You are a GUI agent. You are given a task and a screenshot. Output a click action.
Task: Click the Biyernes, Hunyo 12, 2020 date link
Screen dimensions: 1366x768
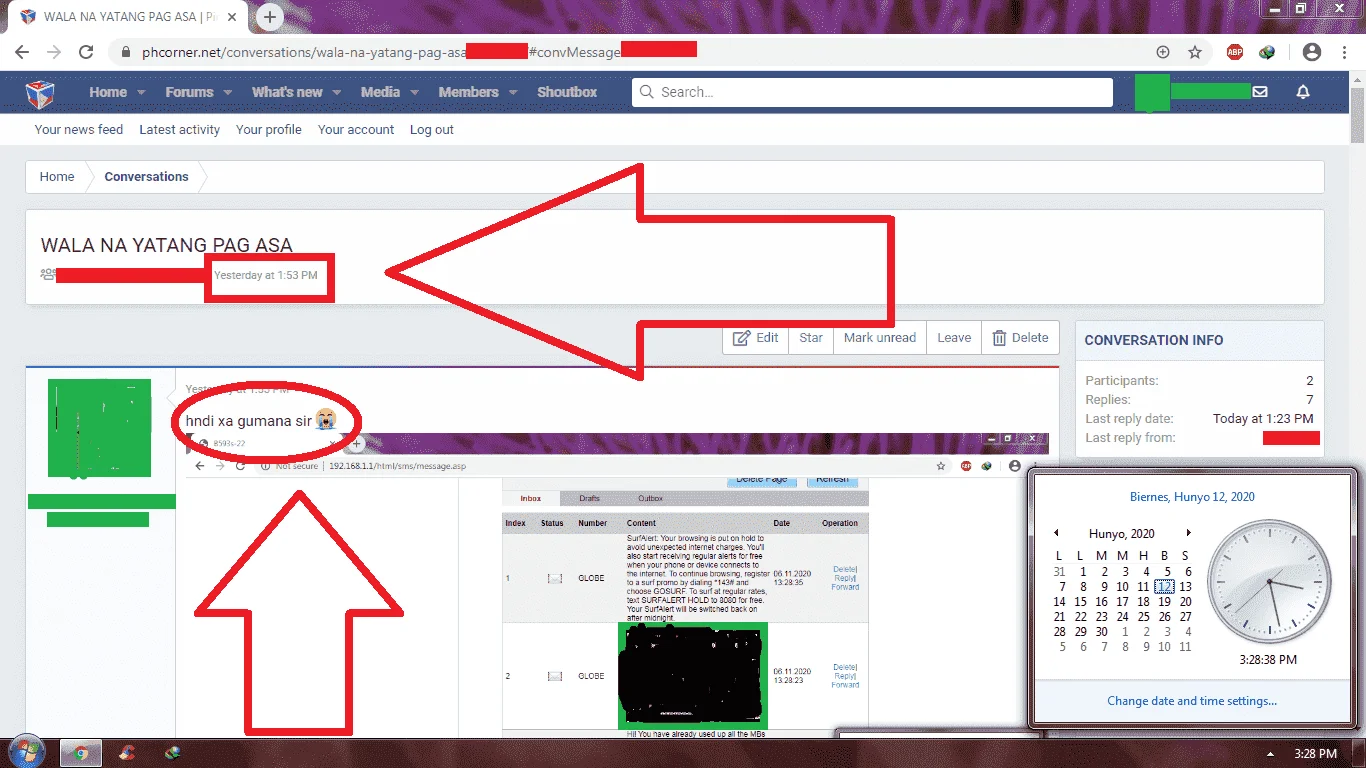coord(1192,497)
